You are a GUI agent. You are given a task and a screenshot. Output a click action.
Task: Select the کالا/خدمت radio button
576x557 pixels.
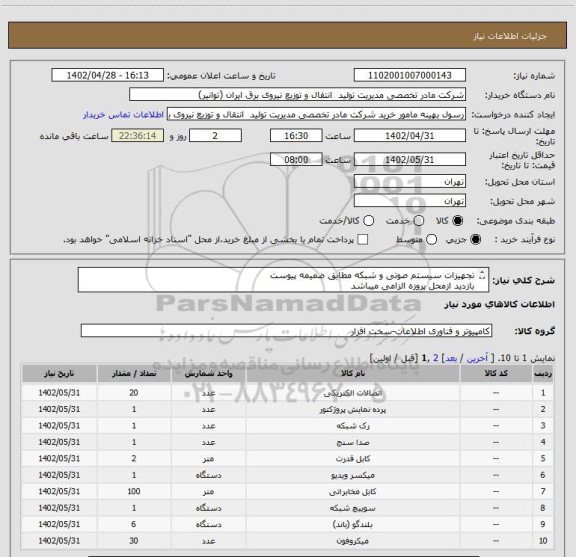coord(368,220)
